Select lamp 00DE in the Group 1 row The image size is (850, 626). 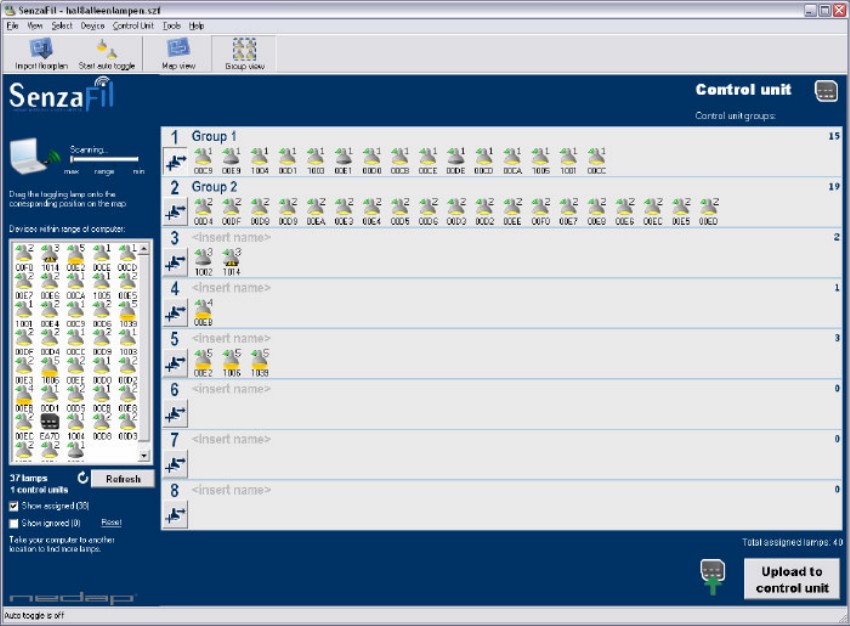tap(456, 160)
